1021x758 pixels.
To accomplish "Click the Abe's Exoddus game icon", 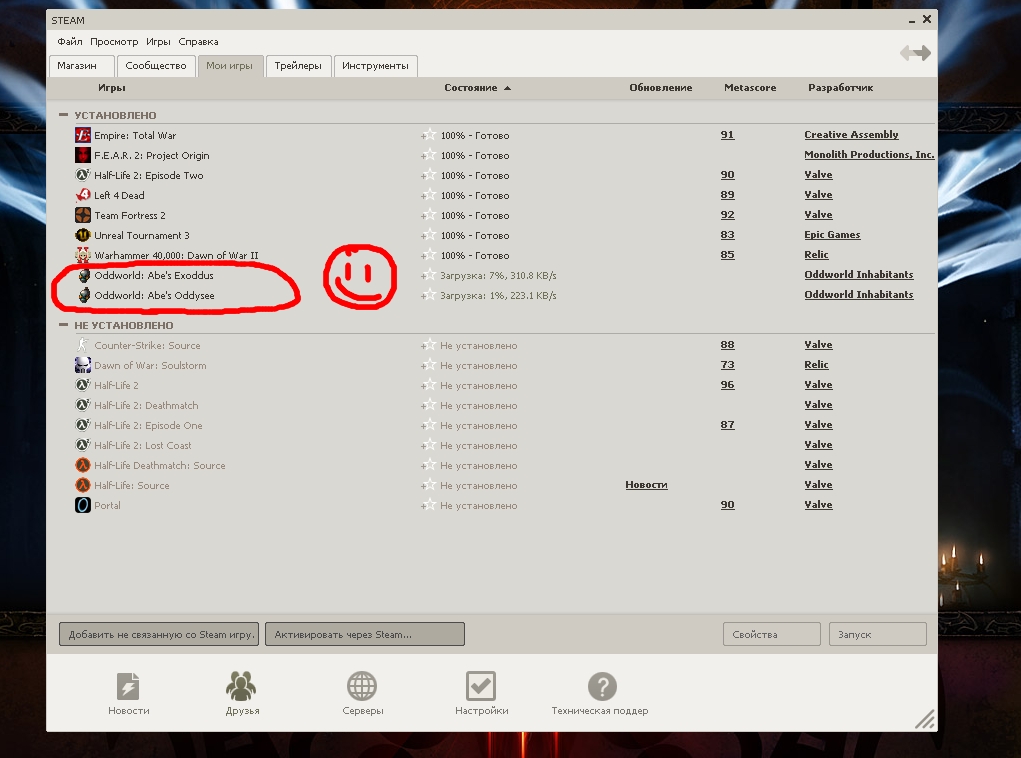I will click(x=84, y=275).
